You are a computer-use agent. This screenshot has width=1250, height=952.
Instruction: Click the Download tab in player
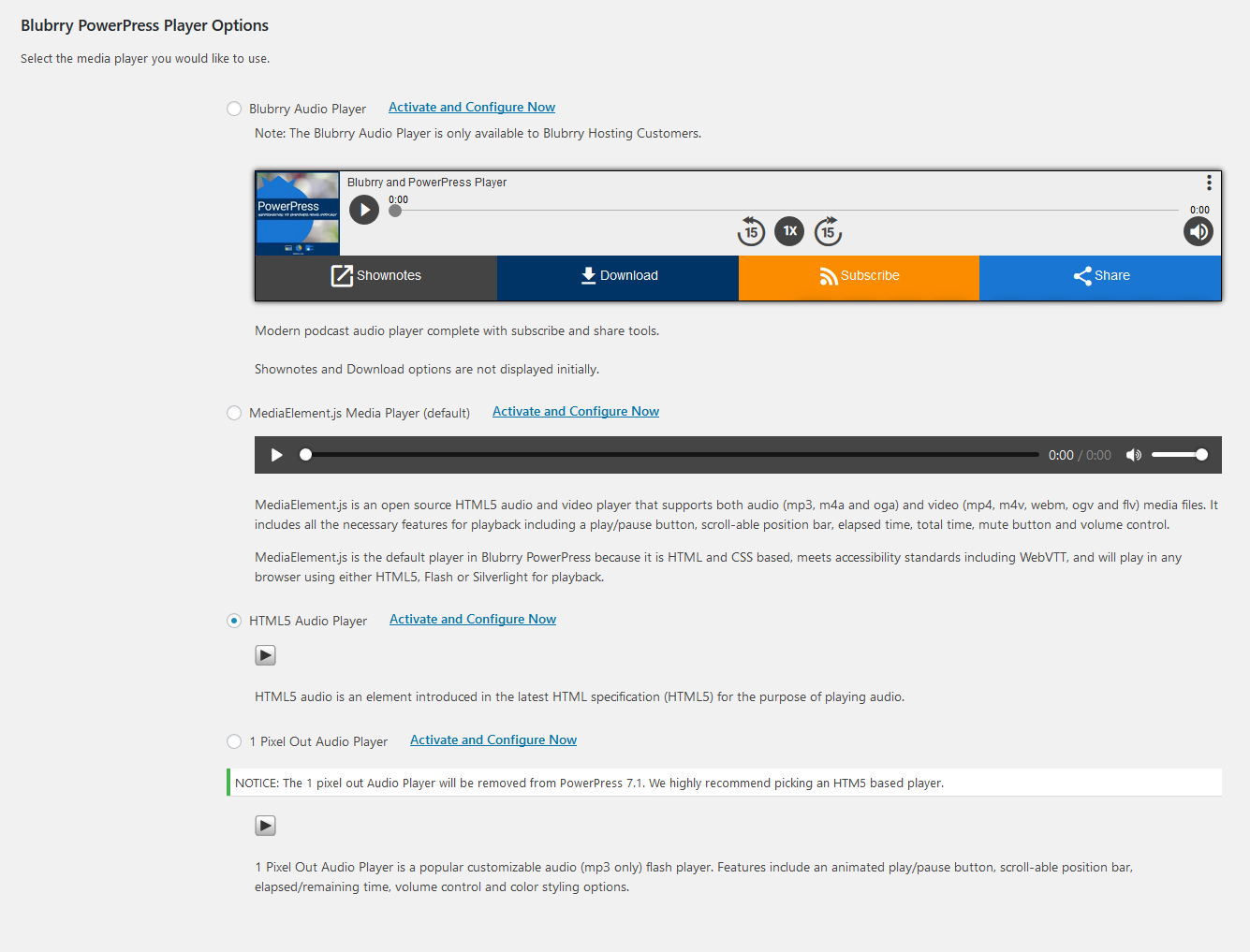[618, 276]
